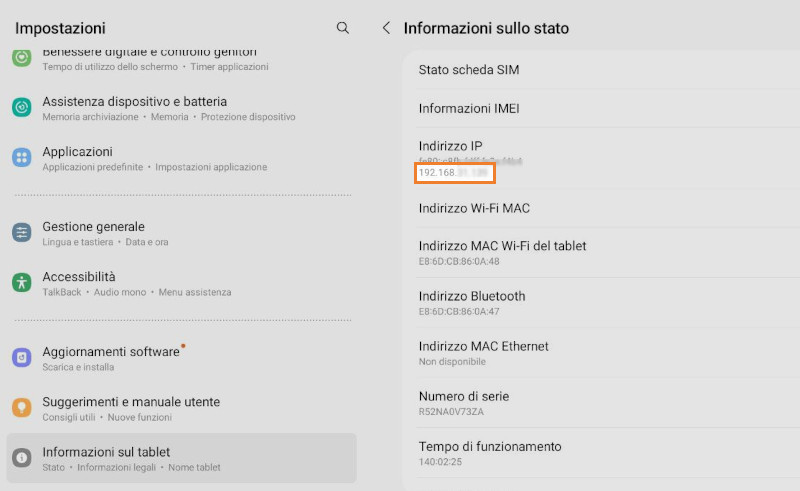Image resolution: width=800 pixels, height=491 pixels.
Task: Click Applicazioni predefinite subtitle
Action: coord(93,167)
